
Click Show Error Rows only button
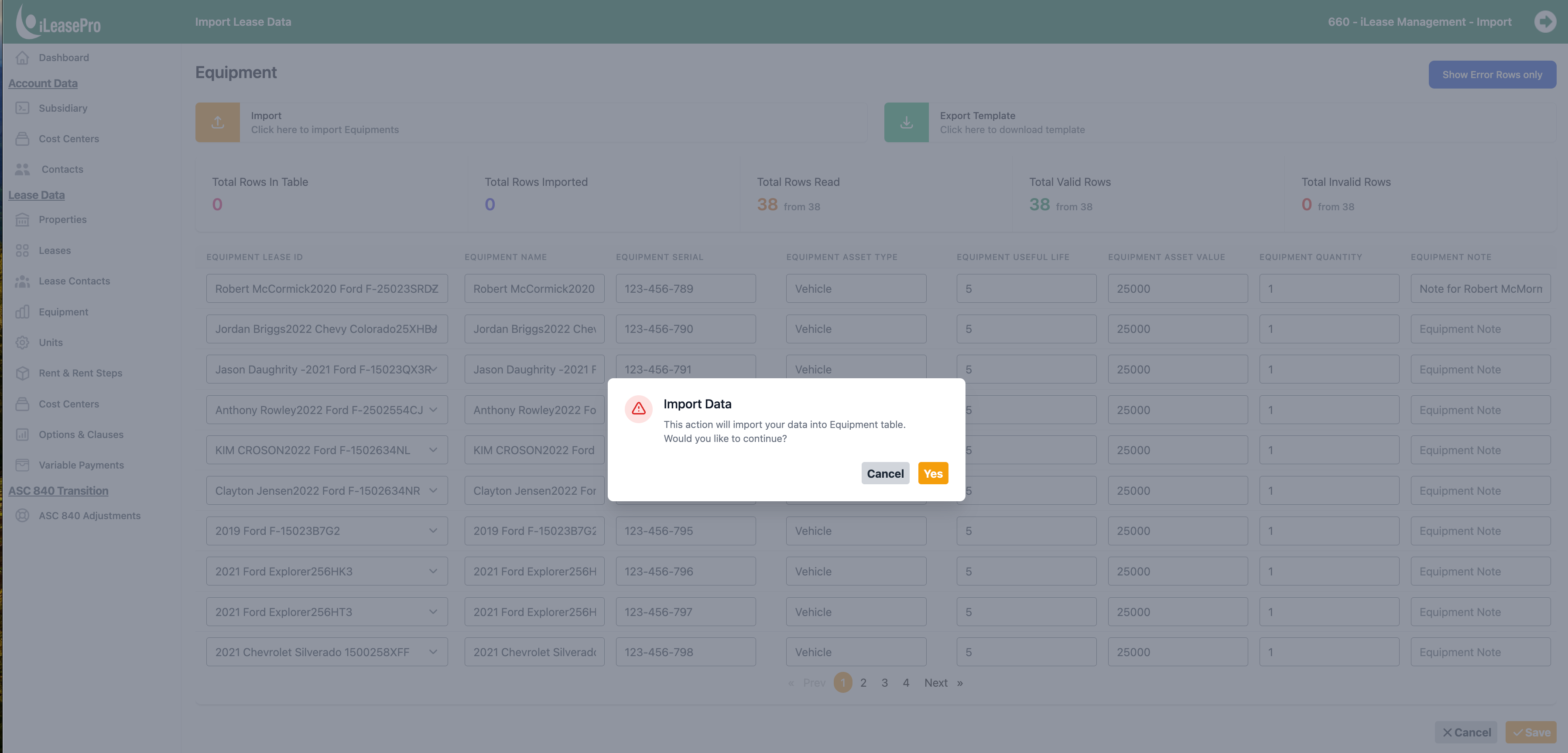pos(1492,75)
